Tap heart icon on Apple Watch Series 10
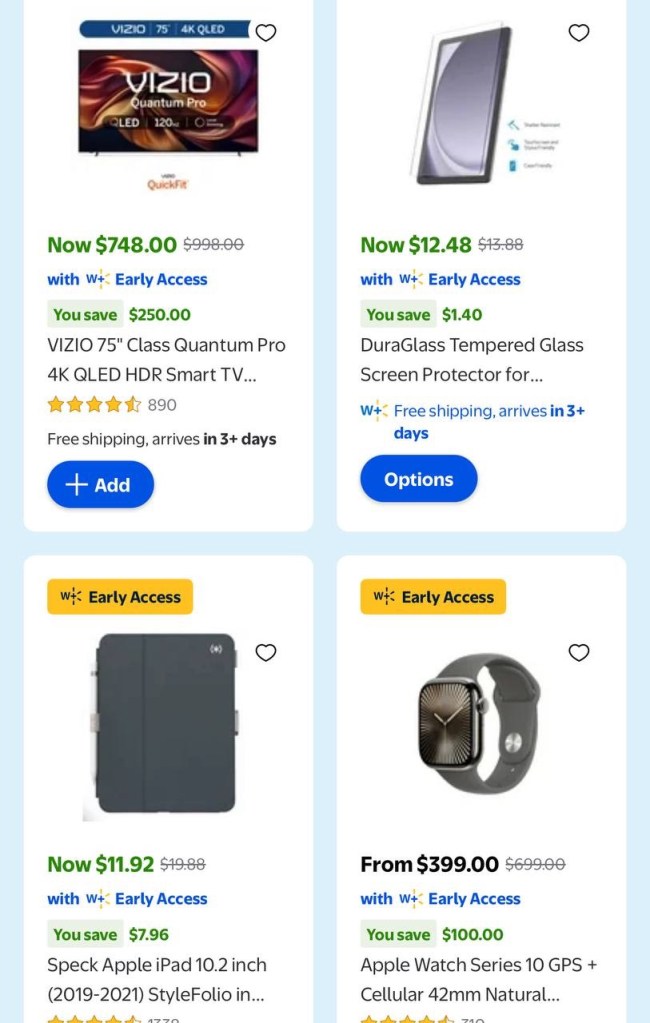Image resolution: width=650 pixels, height=1023 pixels. tap(579, 653)
